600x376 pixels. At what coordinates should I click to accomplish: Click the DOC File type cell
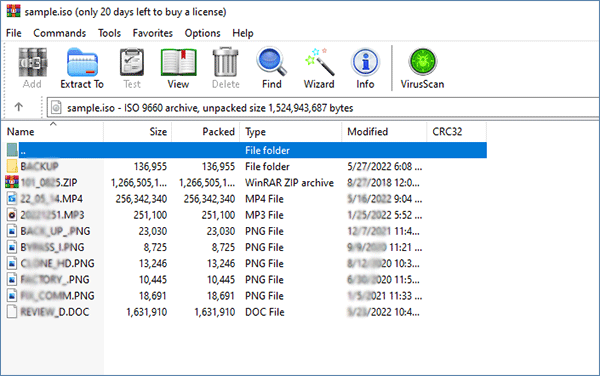point(264,312)
